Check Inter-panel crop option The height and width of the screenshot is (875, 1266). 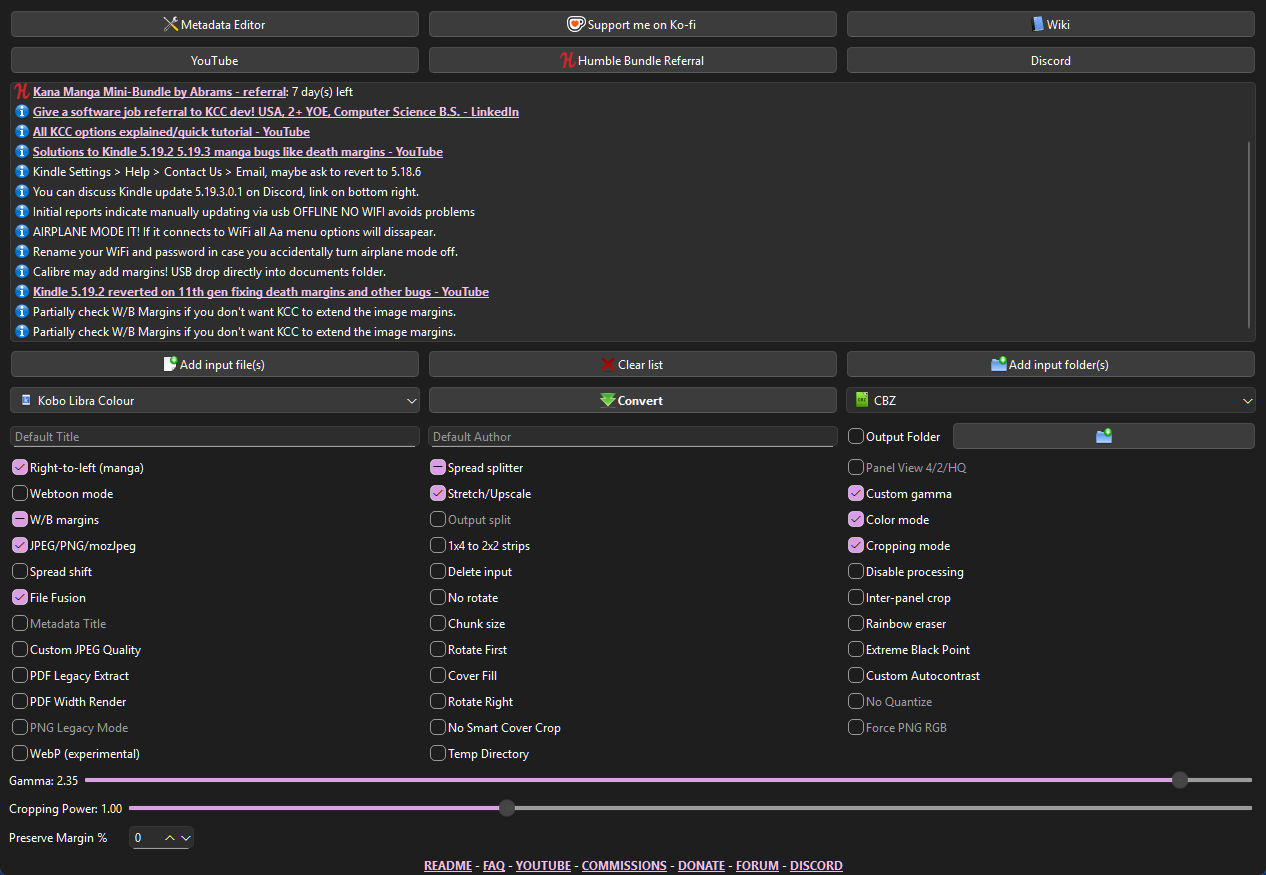click(856, 597)
